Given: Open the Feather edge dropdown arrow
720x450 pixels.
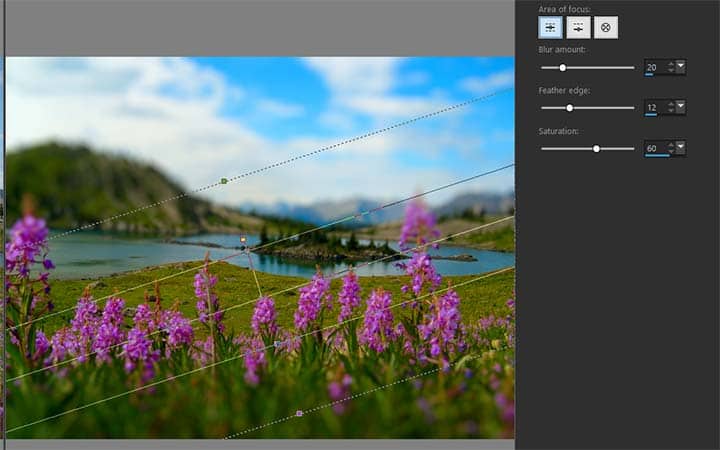Looking at the screenshot, I should (x=681, y=107).
